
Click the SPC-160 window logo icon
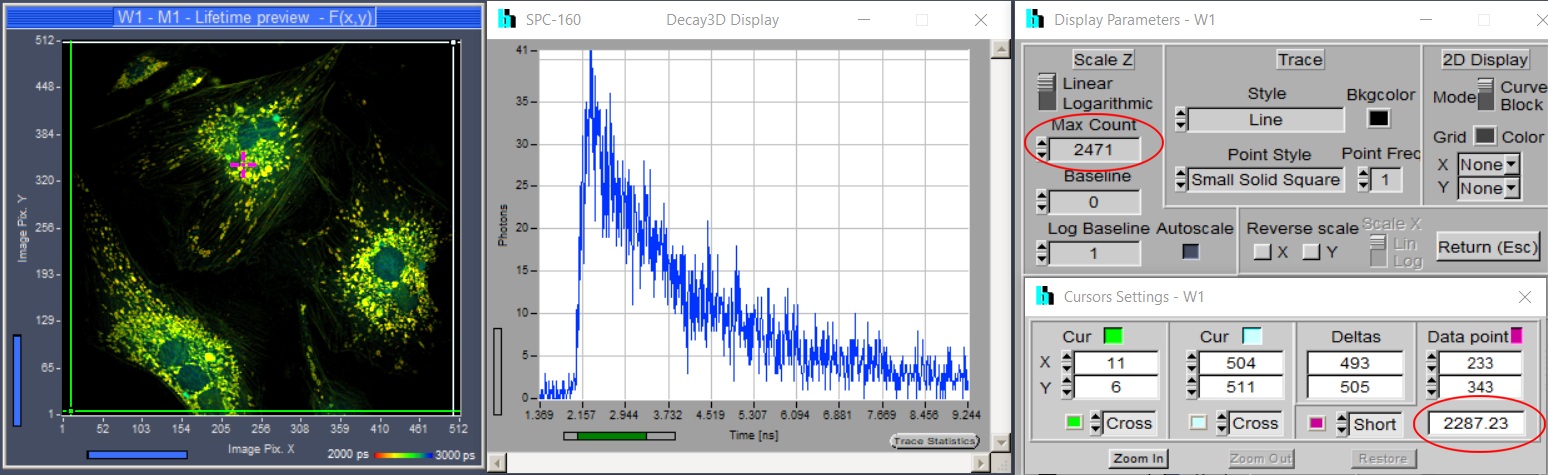pyautogui.click(x=507, y=20)
